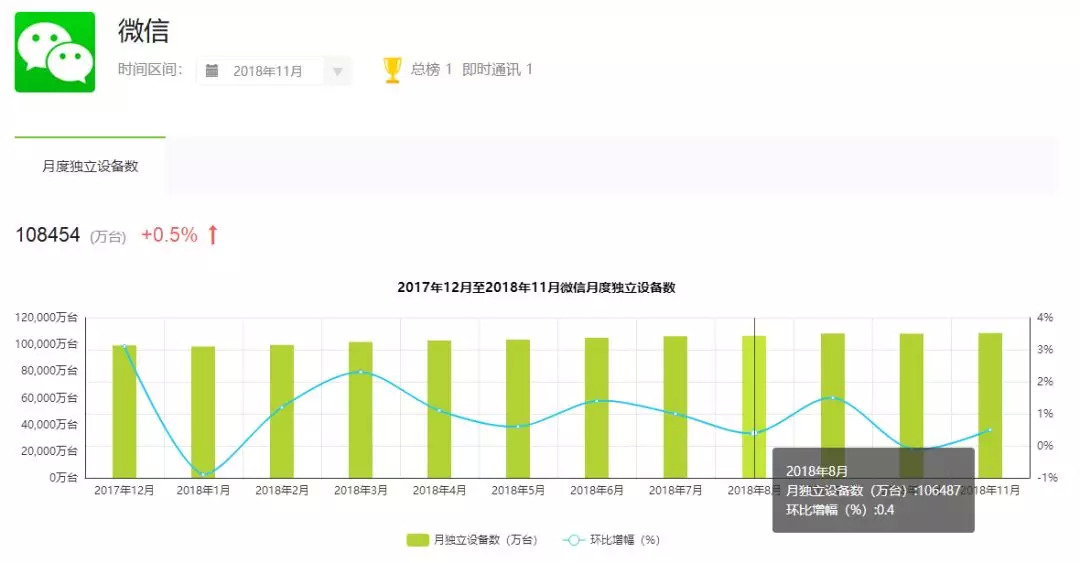The width and height of the screenshot is (1080, 563).
Task: Click the 时间区间 label
Action: [x=150, y=70]
